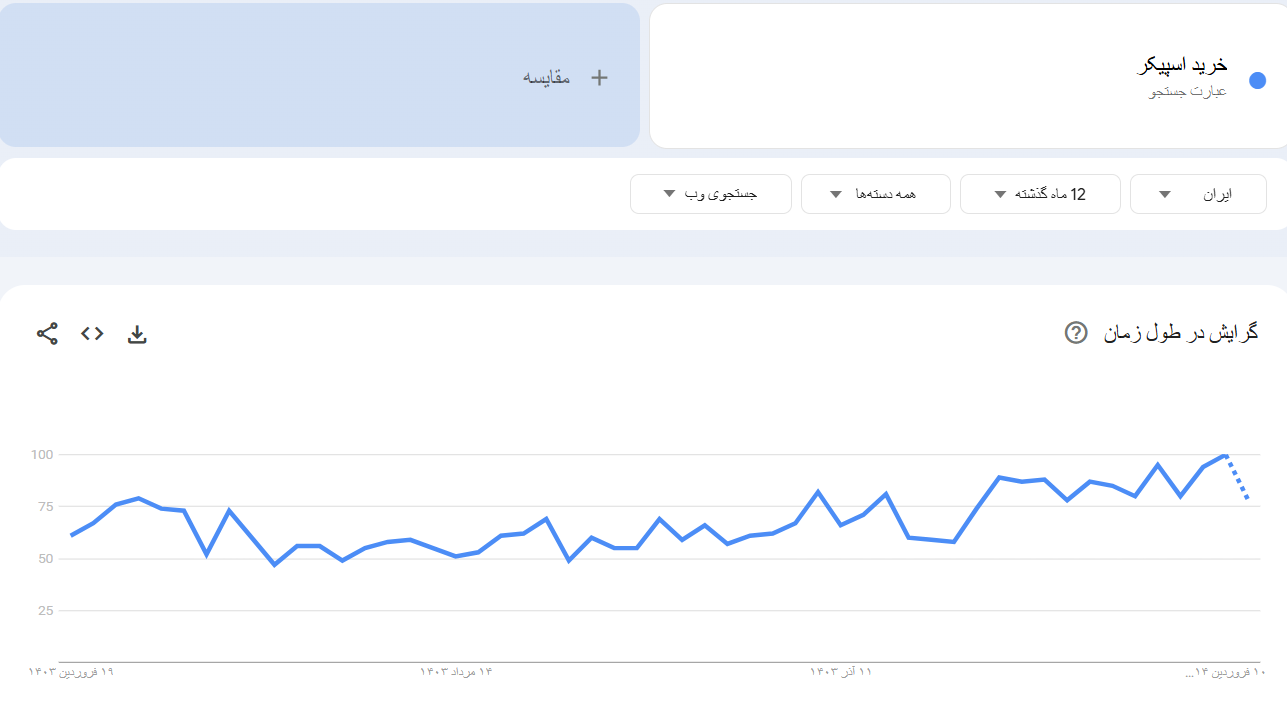Click the عبارت جستجو subtitle label
The image size is (1287, 706).
pos(1188,92)
